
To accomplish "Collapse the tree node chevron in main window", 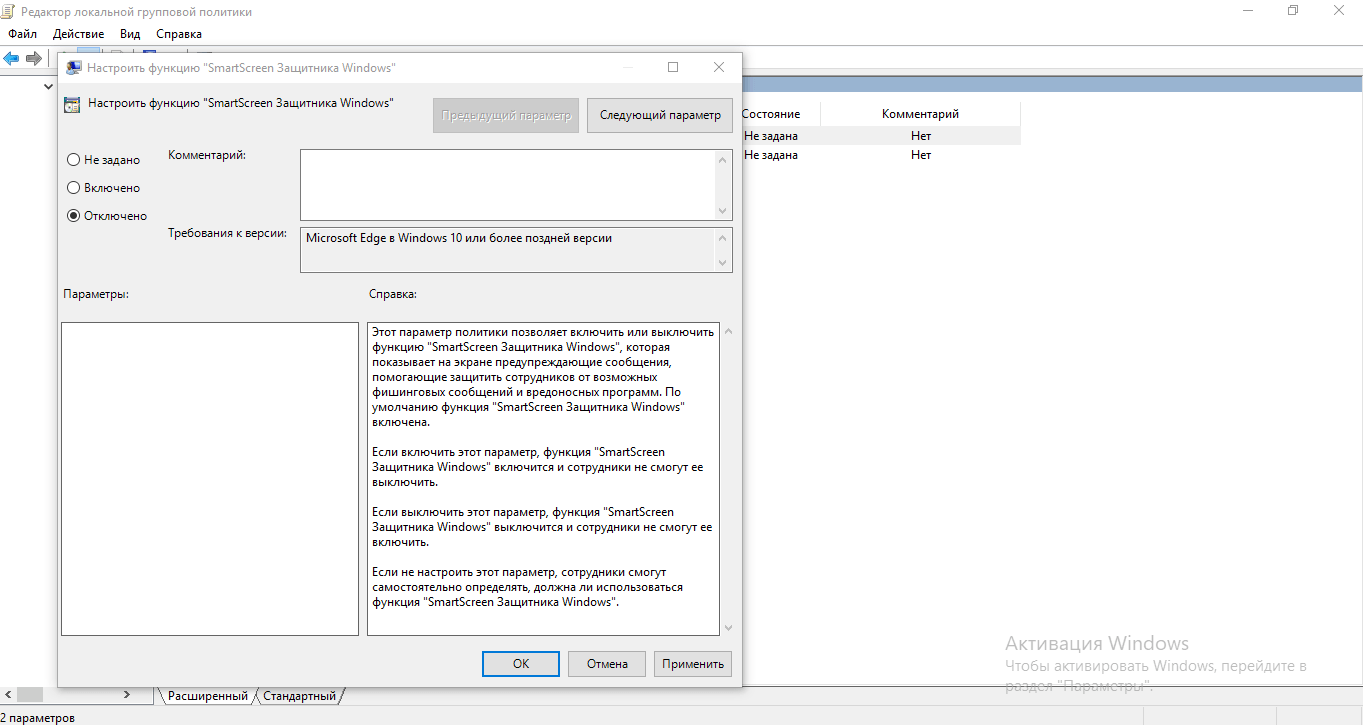I will pyautogui.click(x=48, y=87).
